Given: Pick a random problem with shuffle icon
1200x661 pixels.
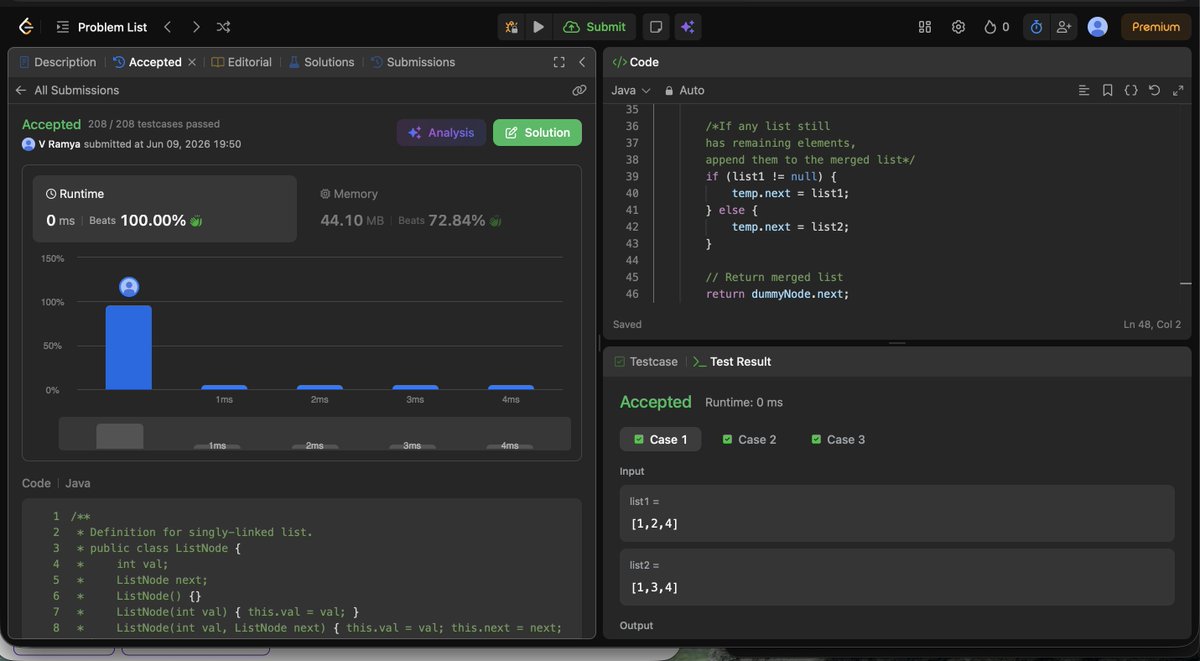Looking at the screenshot, I should (x=223, y=27).
